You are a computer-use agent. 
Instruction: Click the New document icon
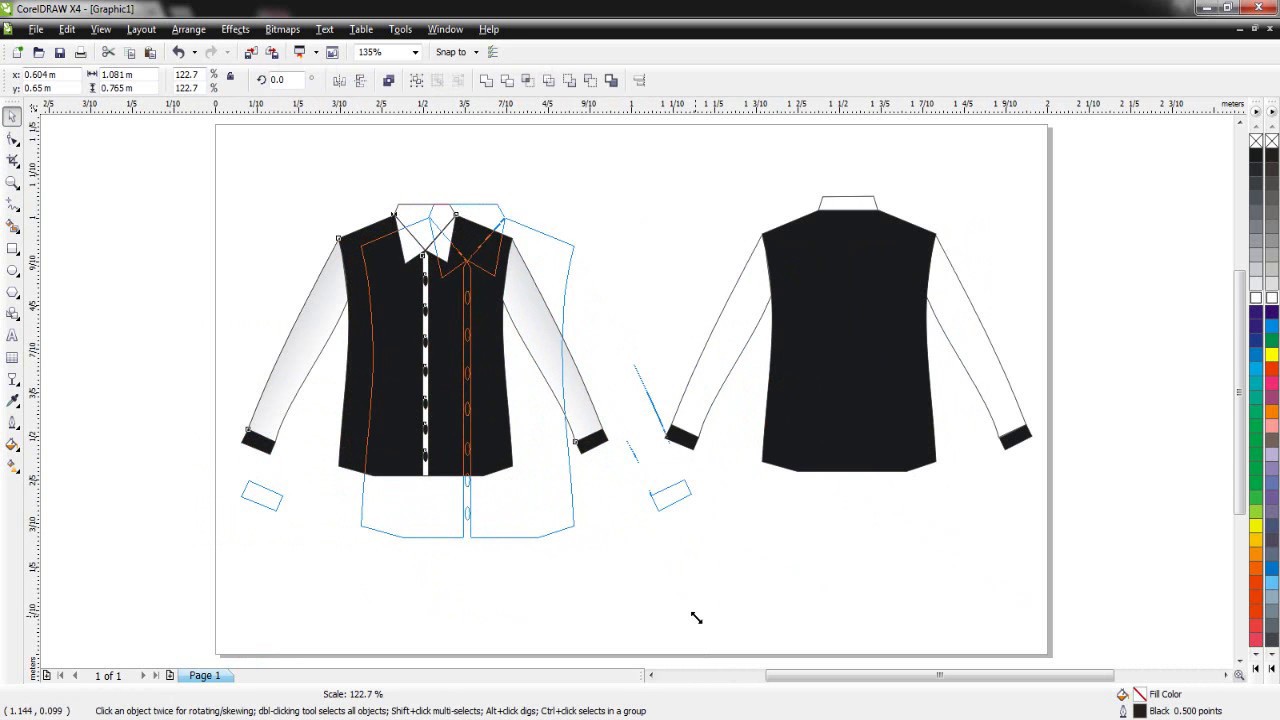tap(17, 52)
